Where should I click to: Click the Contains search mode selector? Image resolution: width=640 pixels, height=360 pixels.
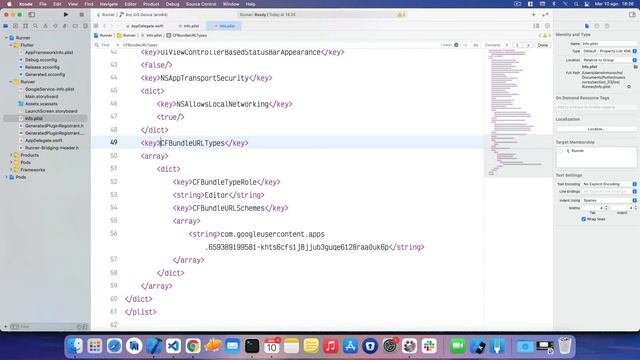(x=496, y=45)
